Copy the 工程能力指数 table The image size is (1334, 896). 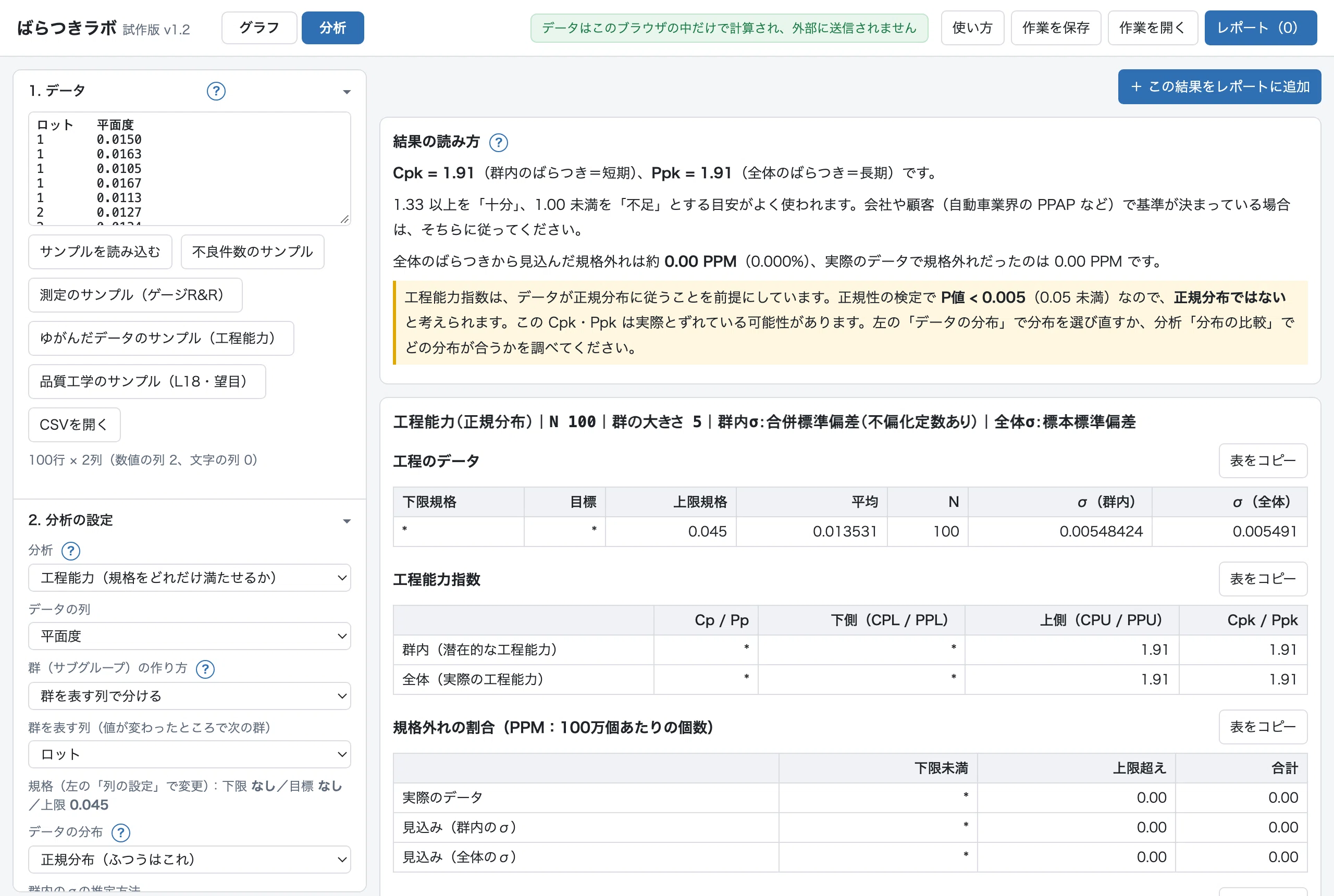click(1263, 579)
